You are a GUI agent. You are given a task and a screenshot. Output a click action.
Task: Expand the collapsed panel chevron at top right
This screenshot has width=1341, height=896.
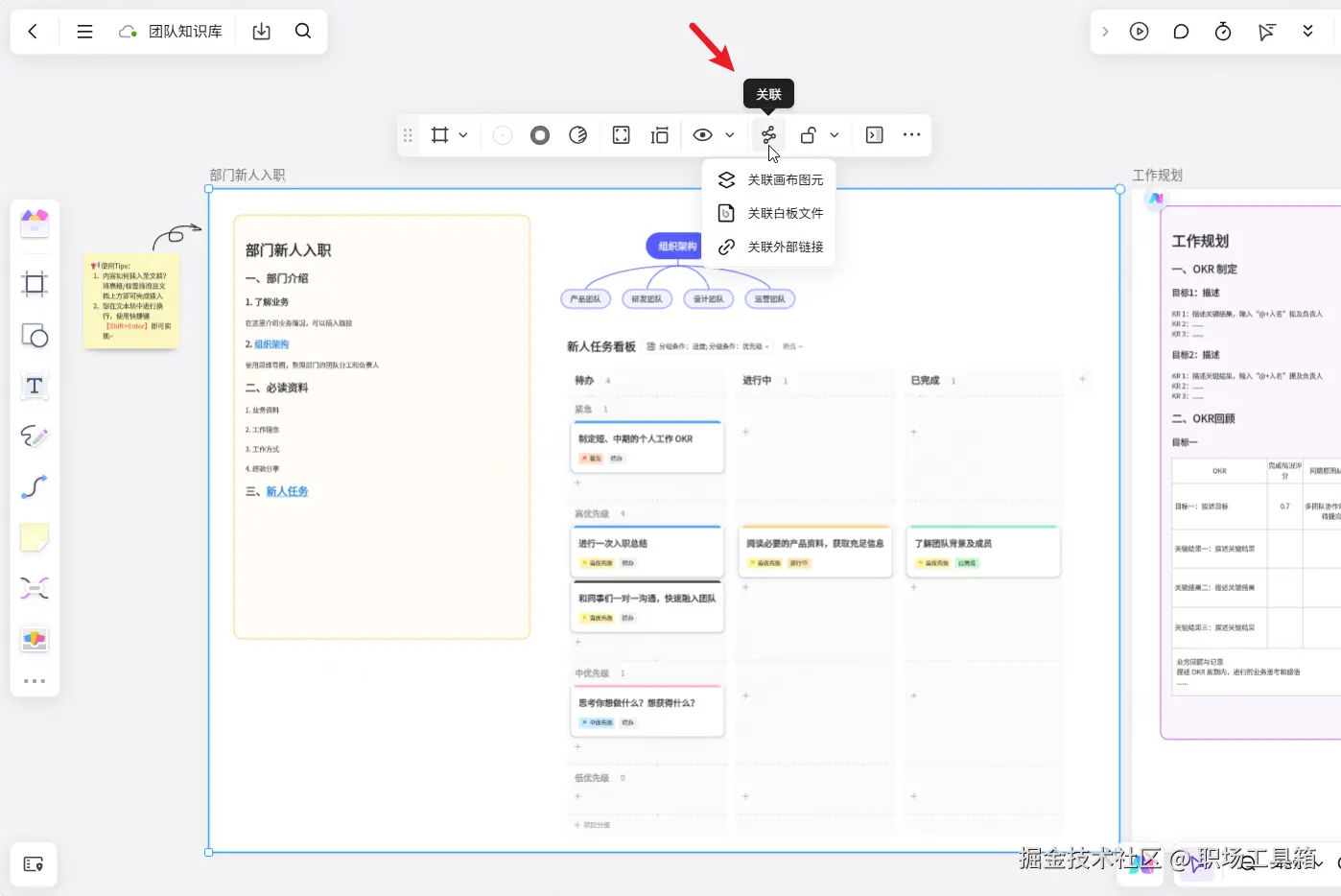tap(1105, 32)
